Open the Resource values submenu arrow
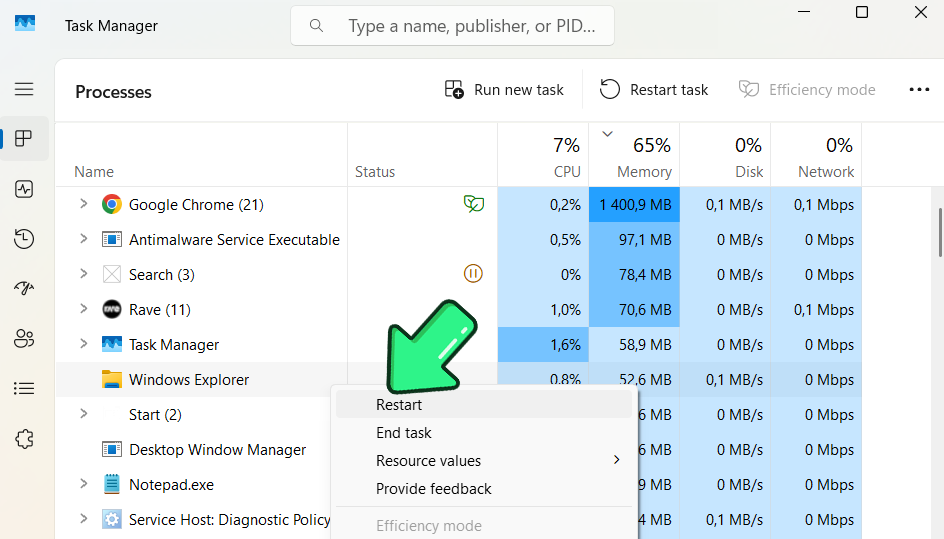Screen dimensions: 944x539 (x=616, y=460)
